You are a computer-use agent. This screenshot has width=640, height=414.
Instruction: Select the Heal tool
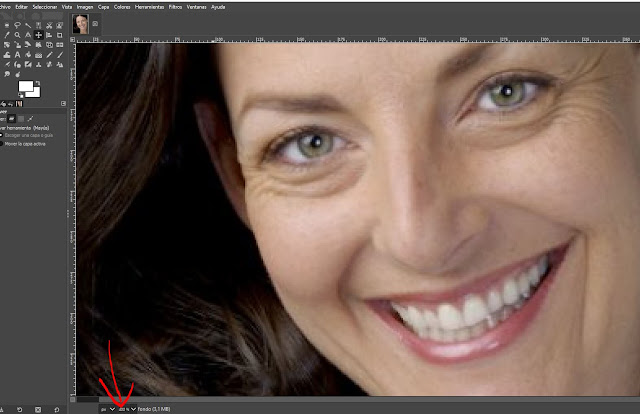pos(49,65)
